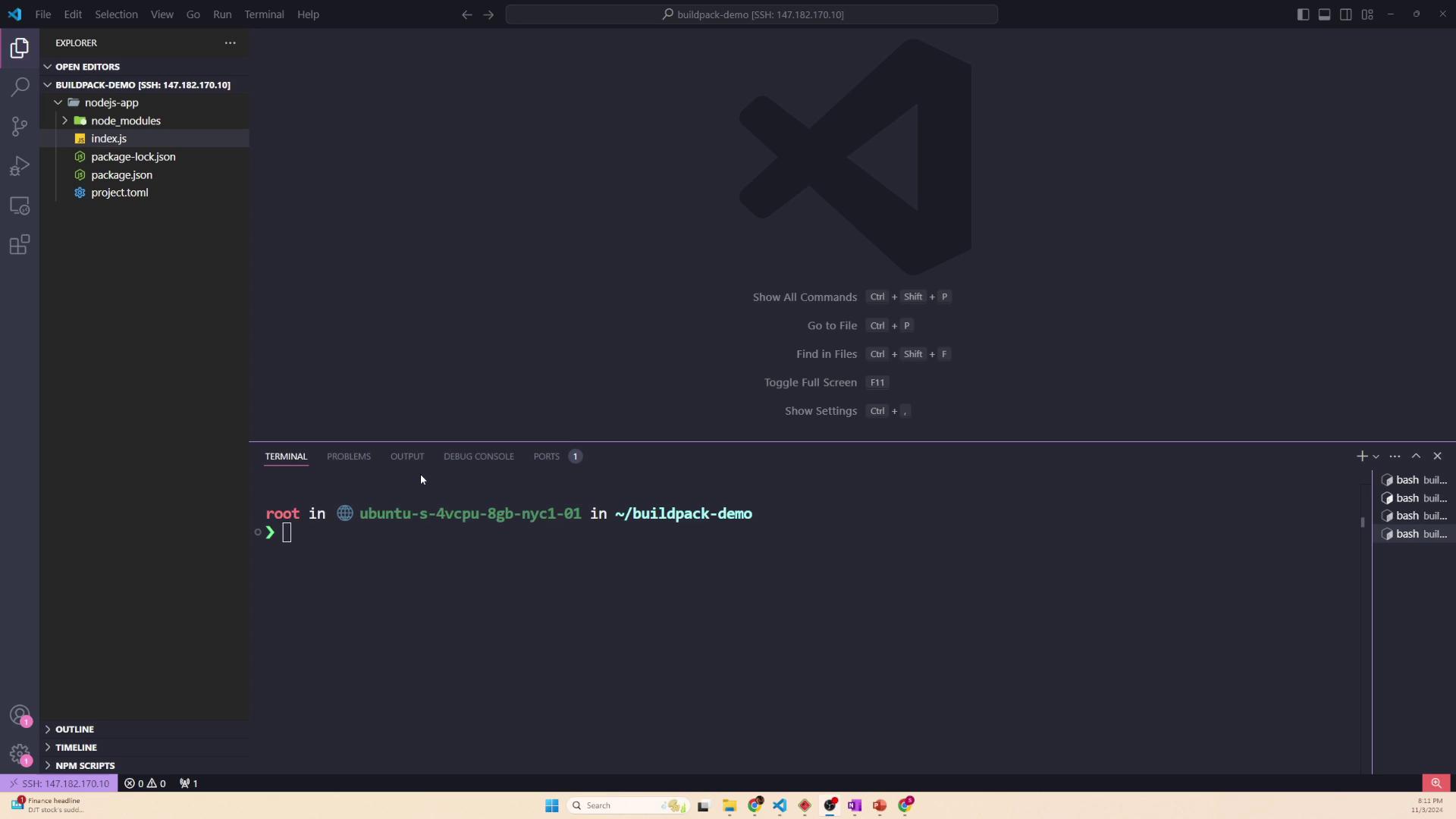1456x819 pixels.
Task: Click the Accounts icon
Action: click(x=20, y=715)
